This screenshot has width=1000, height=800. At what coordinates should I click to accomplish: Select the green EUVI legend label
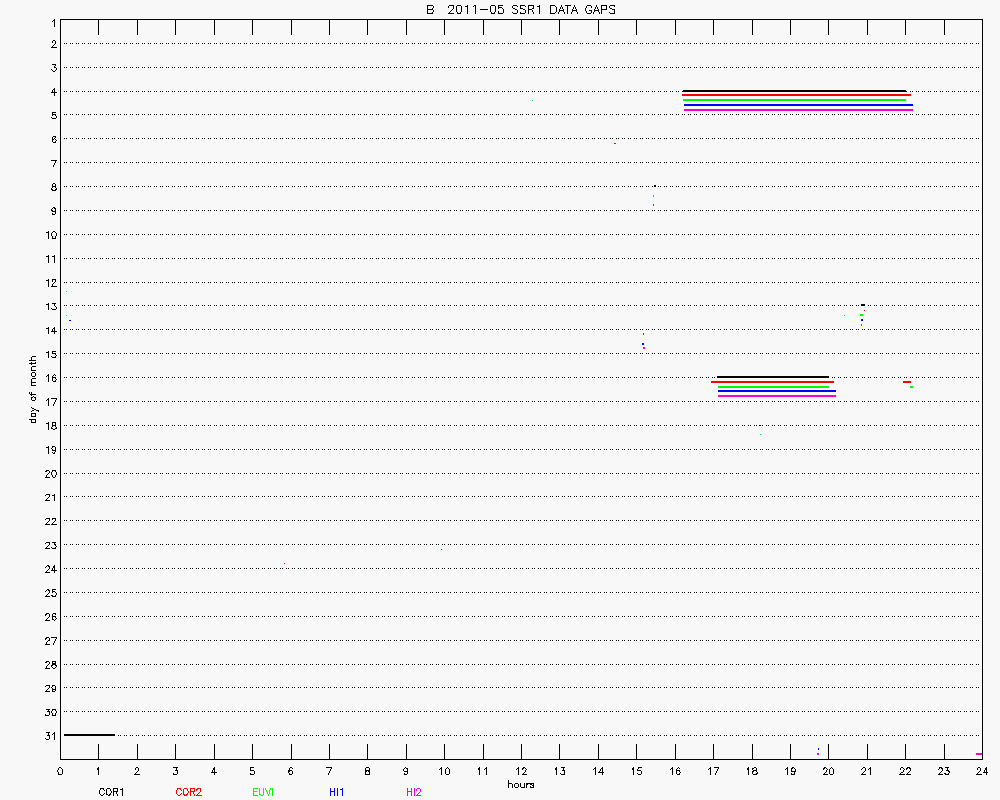[x=263, y=792]
